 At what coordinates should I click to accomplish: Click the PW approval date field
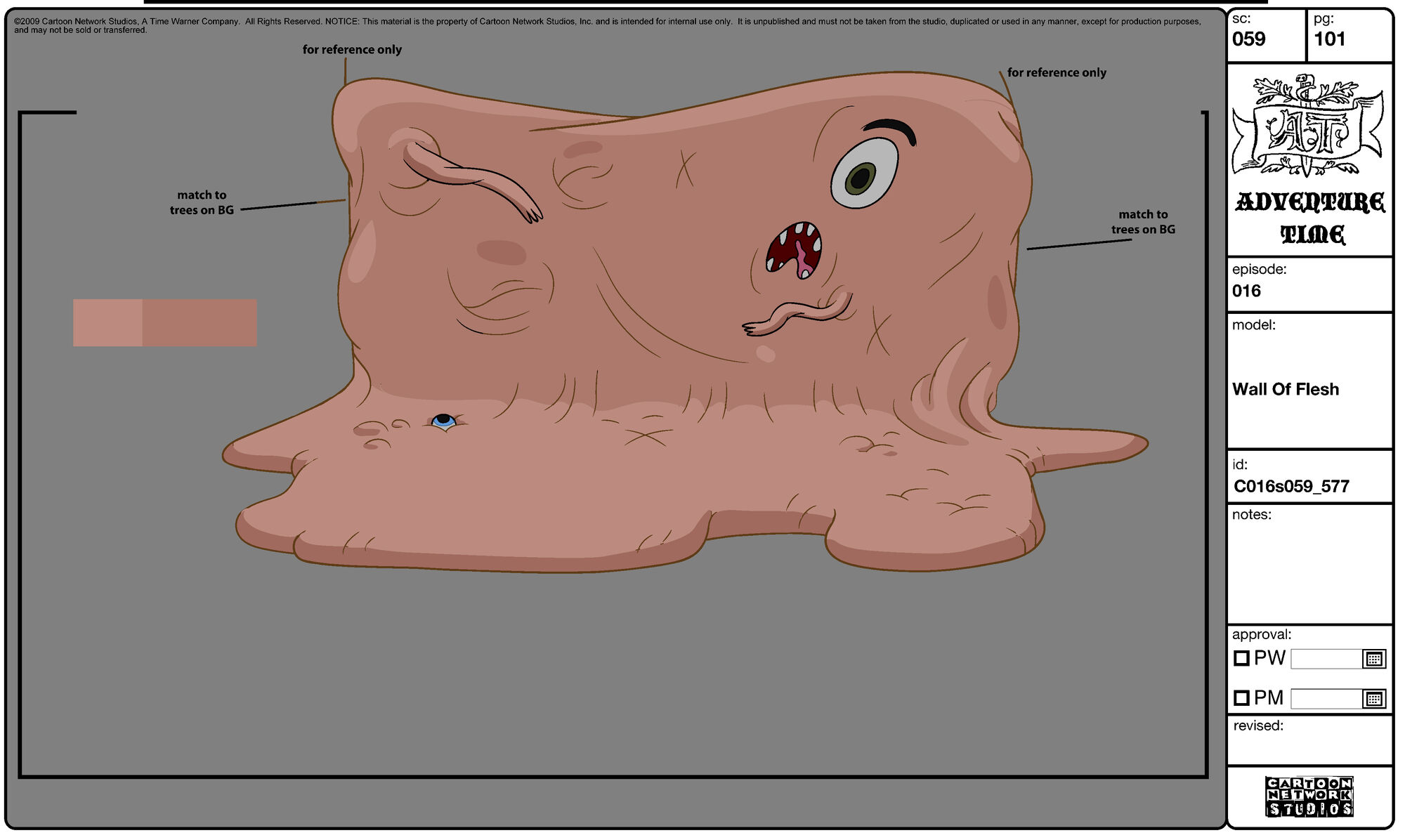1326,659
